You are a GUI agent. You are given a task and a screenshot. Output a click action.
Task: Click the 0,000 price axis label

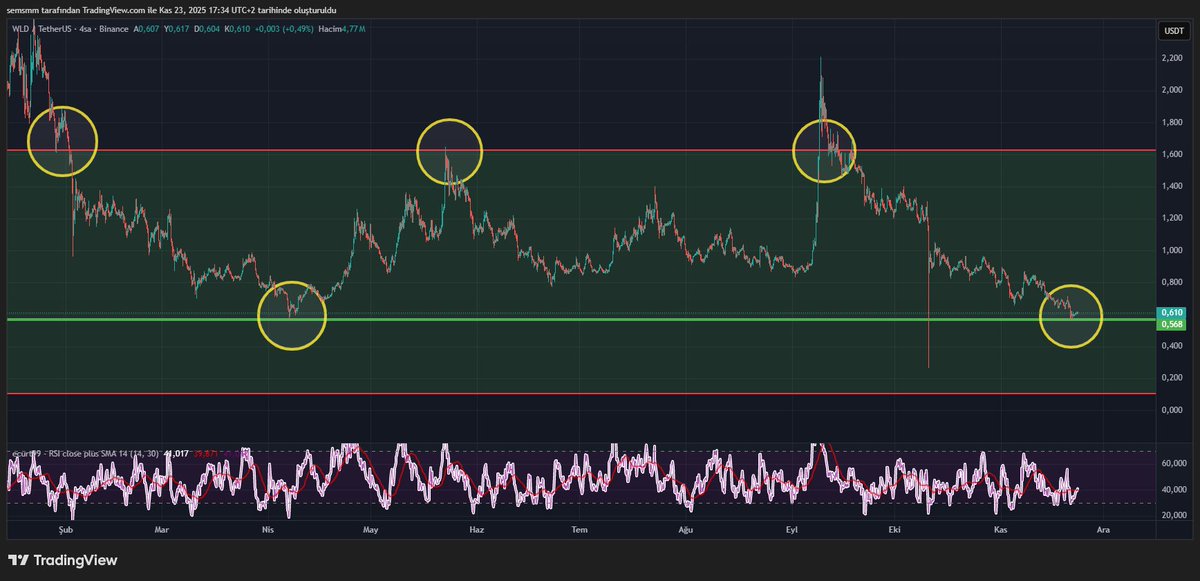tap(1172, 410)
